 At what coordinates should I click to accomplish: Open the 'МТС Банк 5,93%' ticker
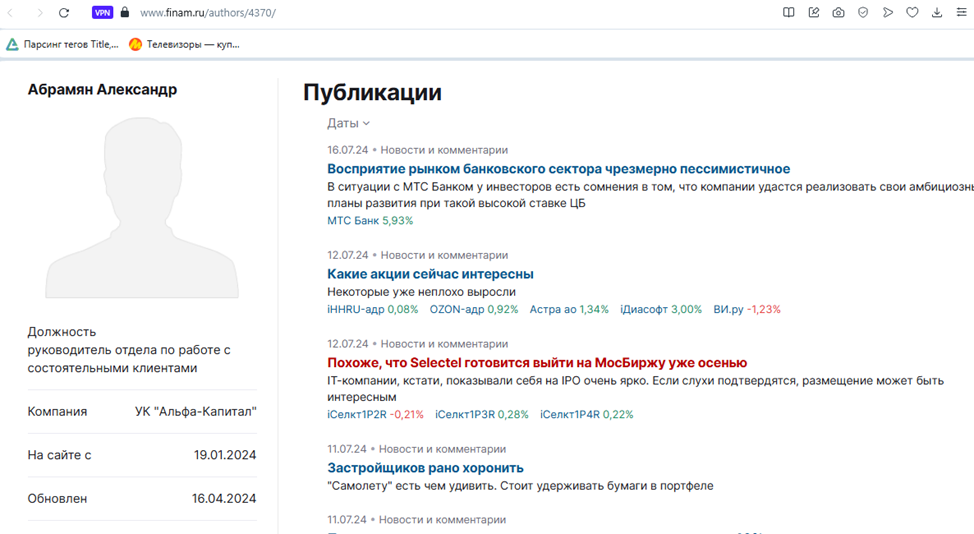coord(370,220)
